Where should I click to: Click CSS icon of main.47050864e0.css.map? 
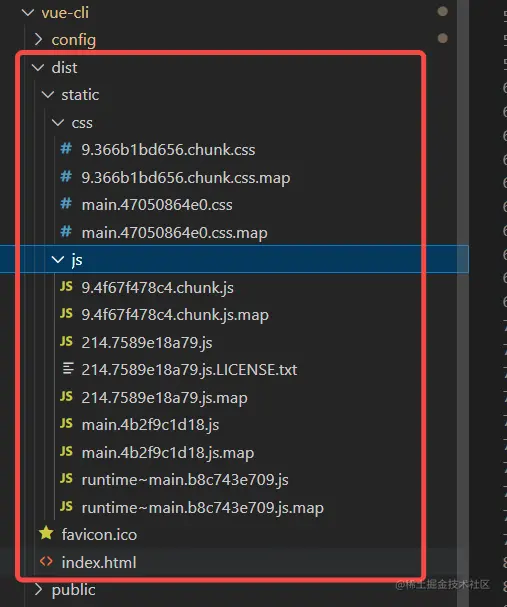[x=66, y=232]
